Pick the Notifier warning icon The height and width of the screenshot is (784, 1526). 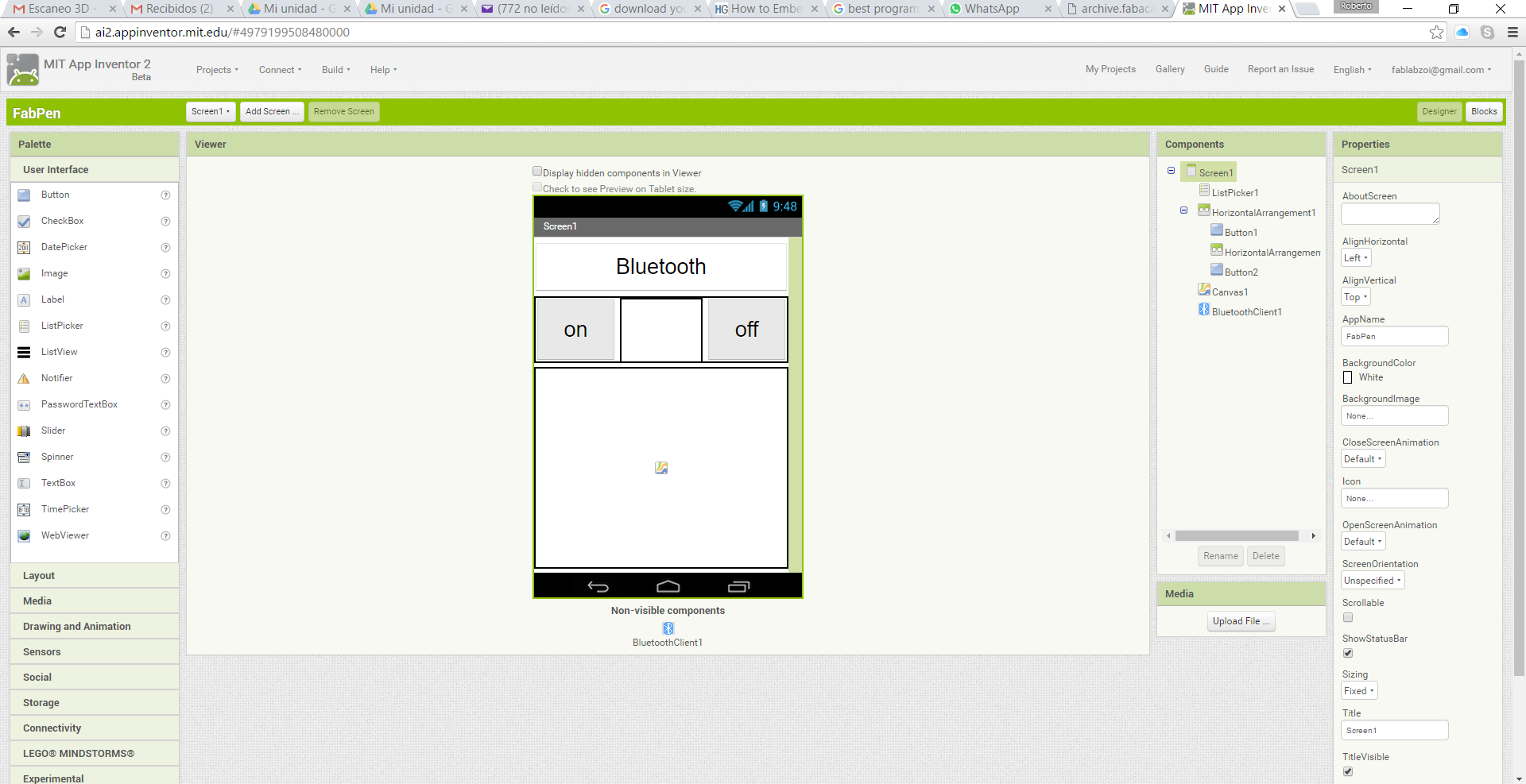point(24,379)
